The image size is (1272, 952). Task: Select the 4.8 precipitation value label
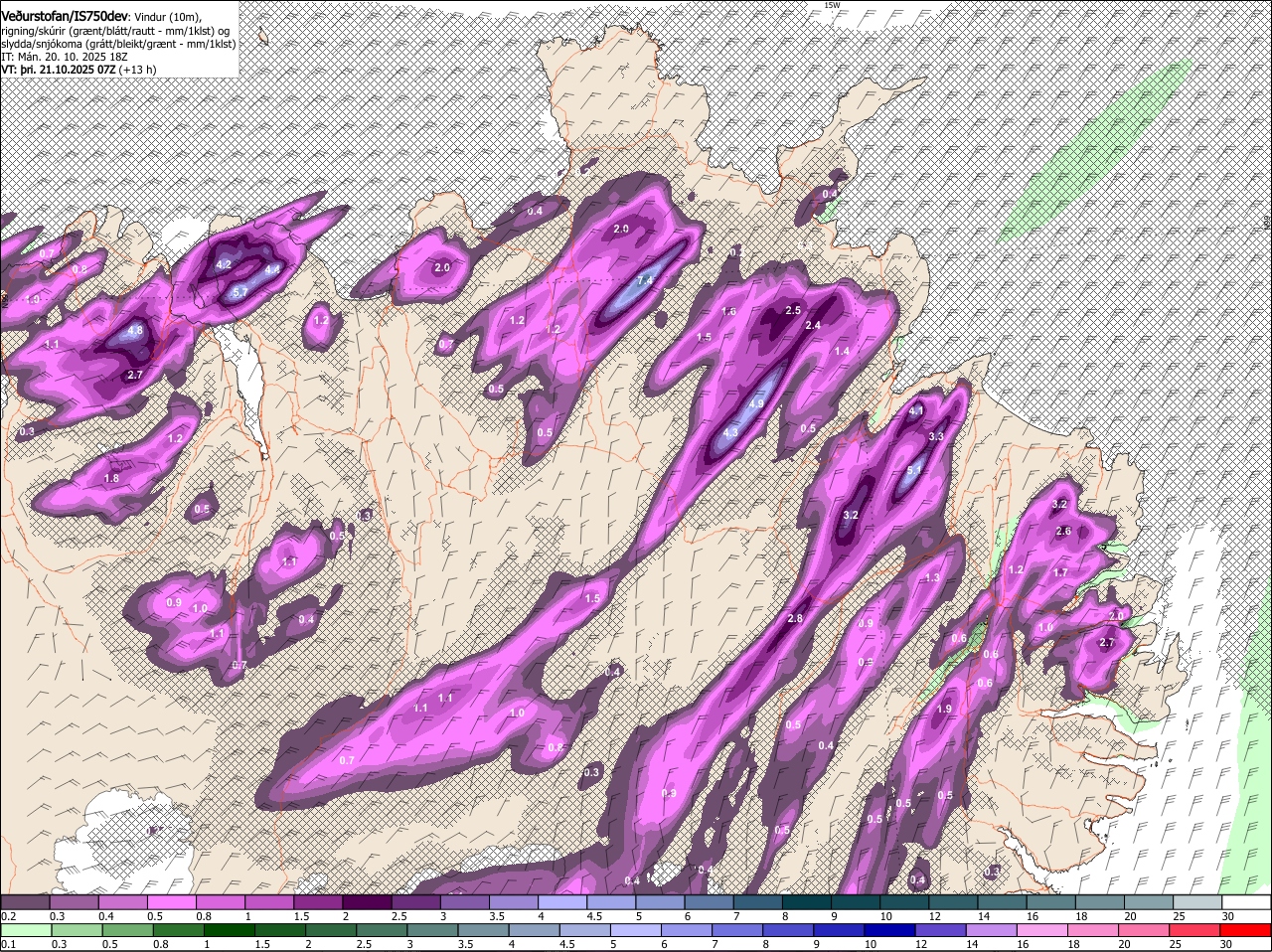(x=136, y=331)
